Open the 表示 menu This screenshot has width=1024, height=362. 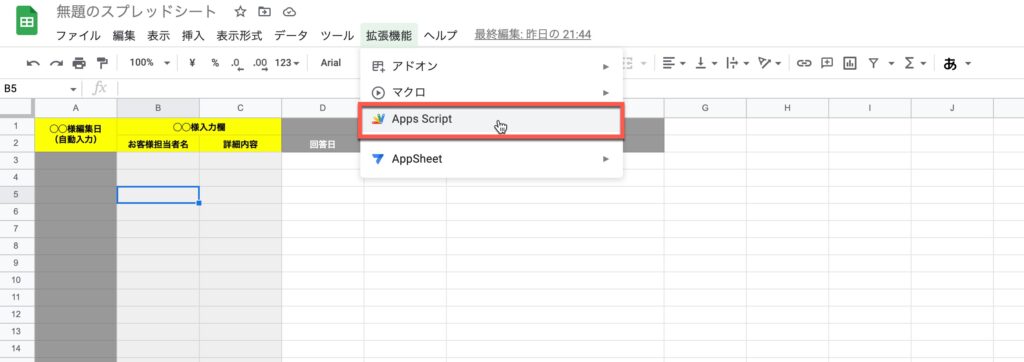coord(159,35)
